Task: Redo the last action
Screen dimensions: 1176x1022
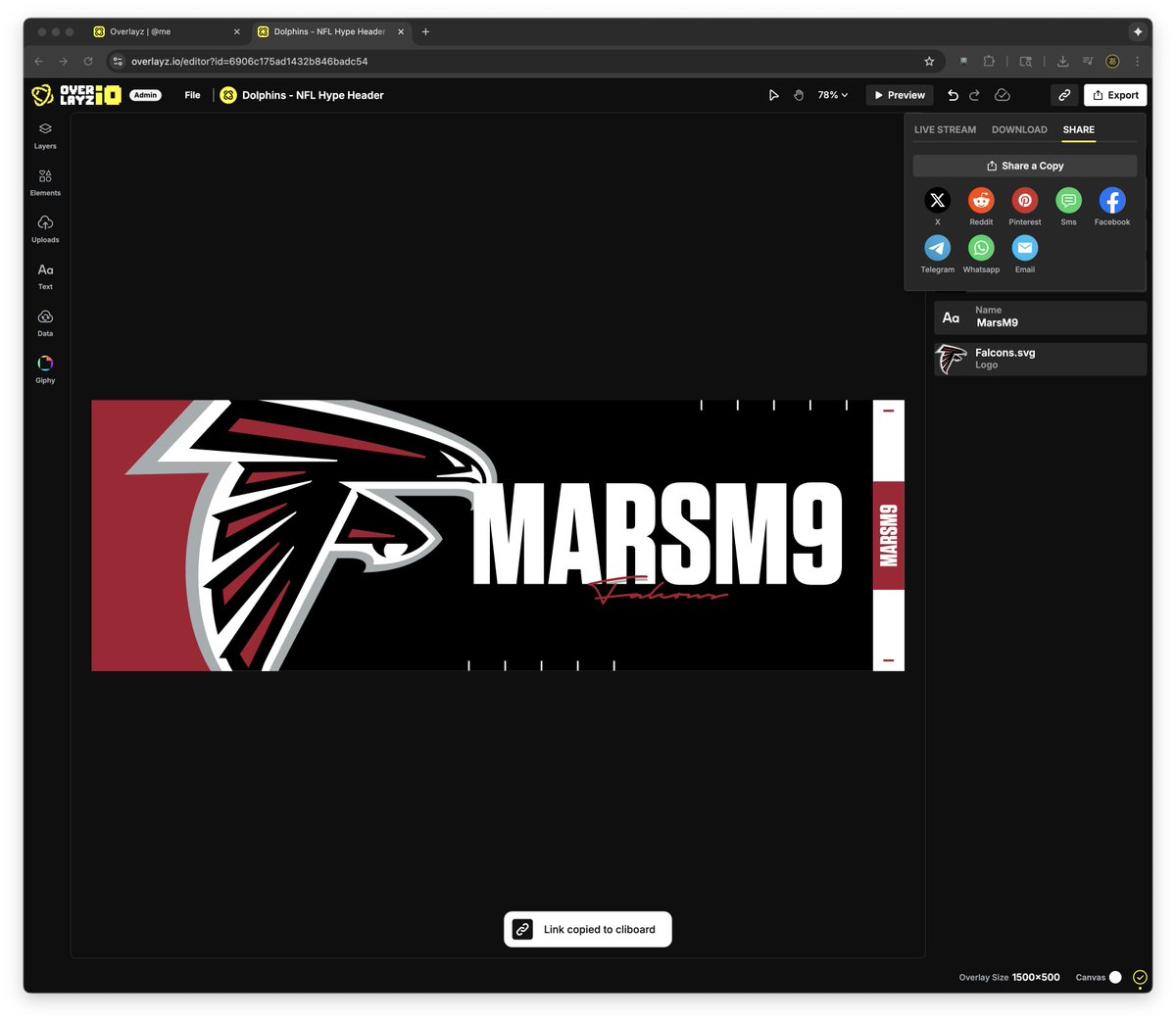Action: tap(974, 95)
